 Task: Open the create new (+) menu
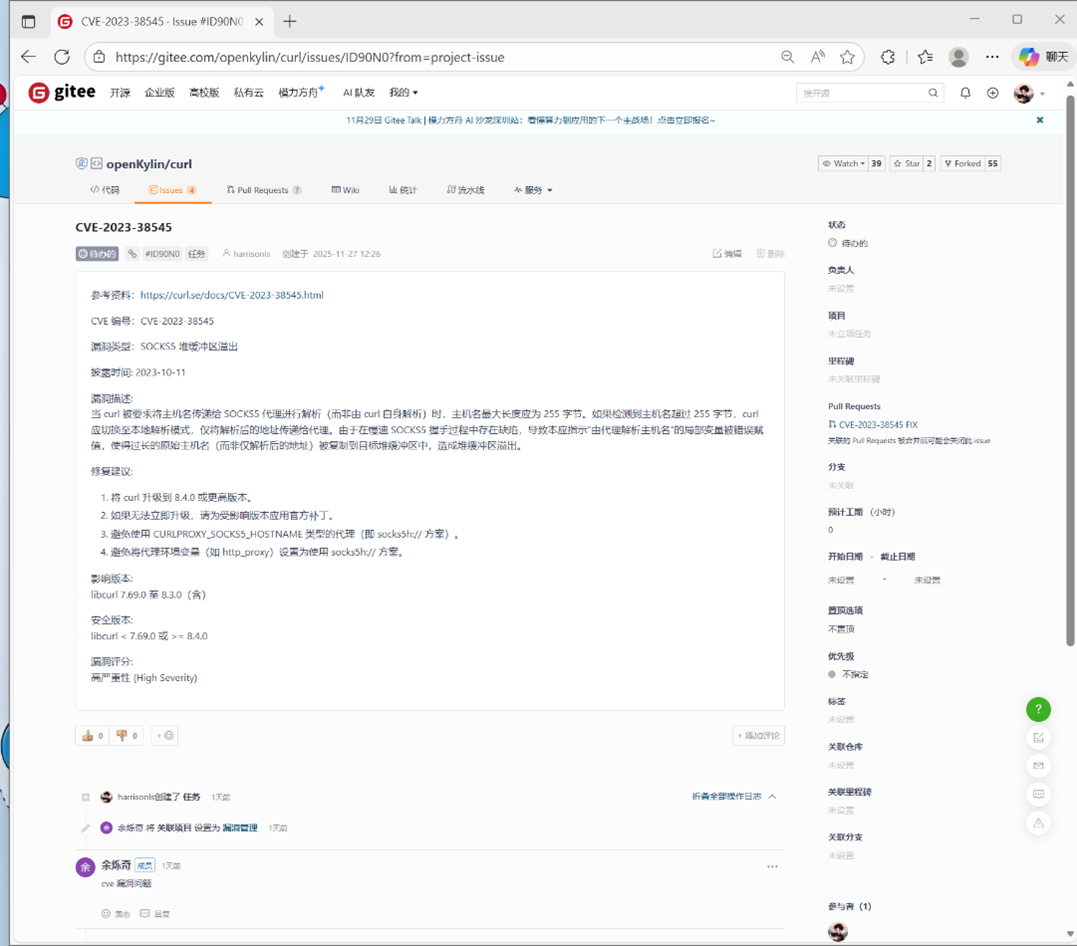click(992, 92)
